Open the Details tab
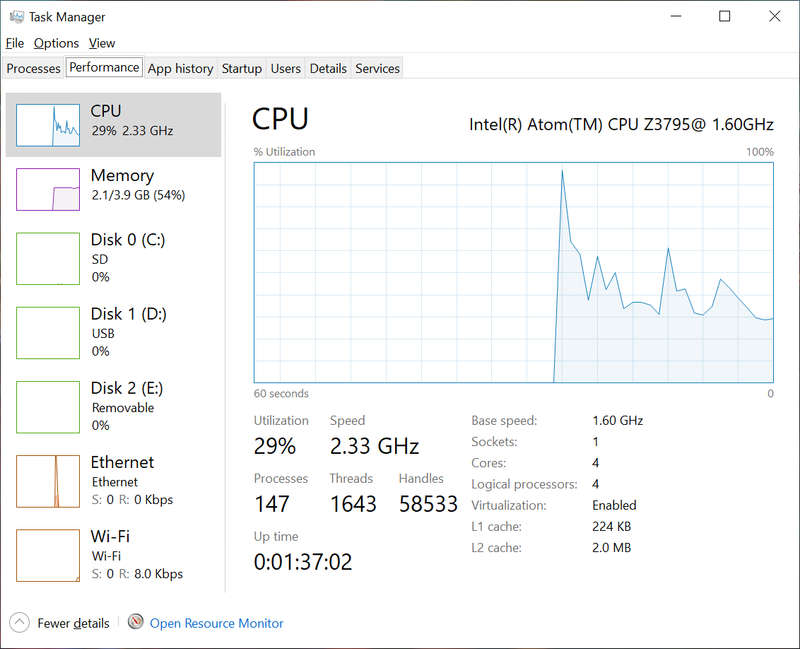This screenshot has width=800, height=649. [x=328, y=68]
